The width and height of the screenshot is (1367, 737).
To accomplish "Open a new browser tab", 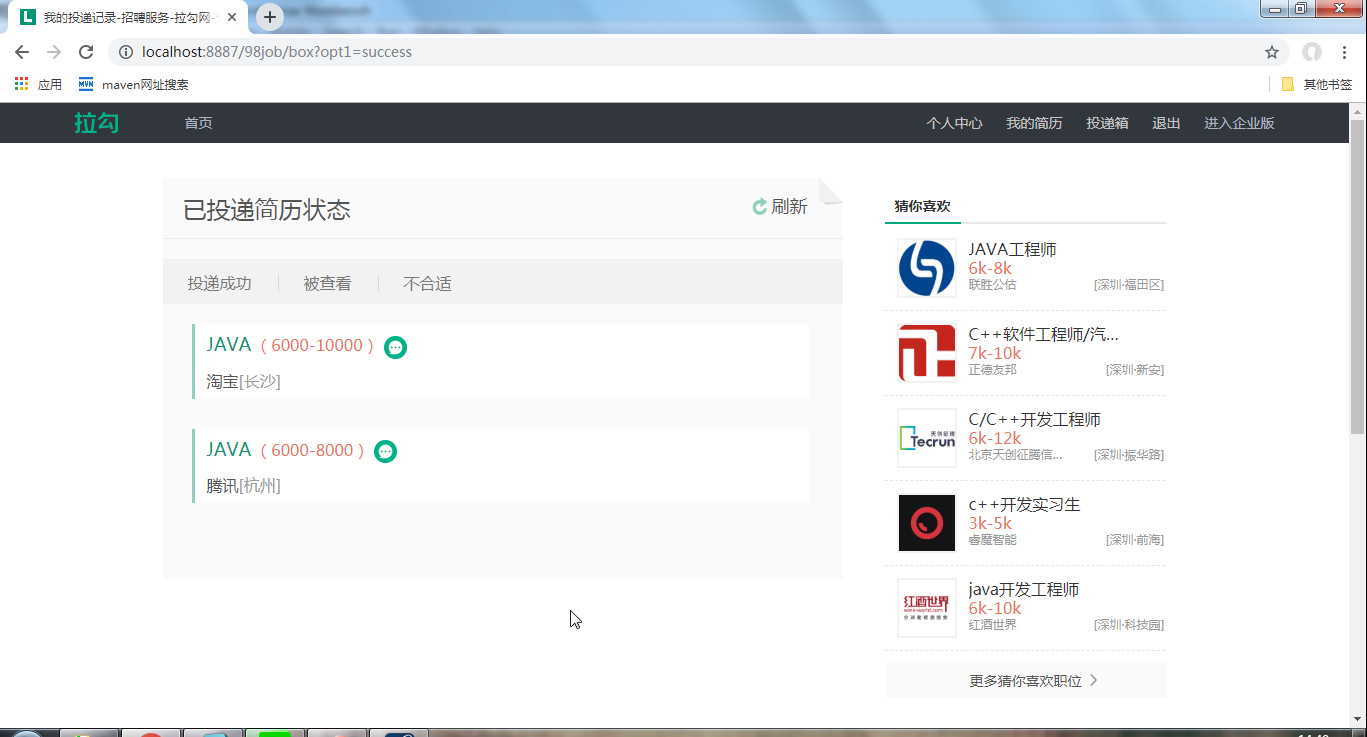I will (270, 17).
